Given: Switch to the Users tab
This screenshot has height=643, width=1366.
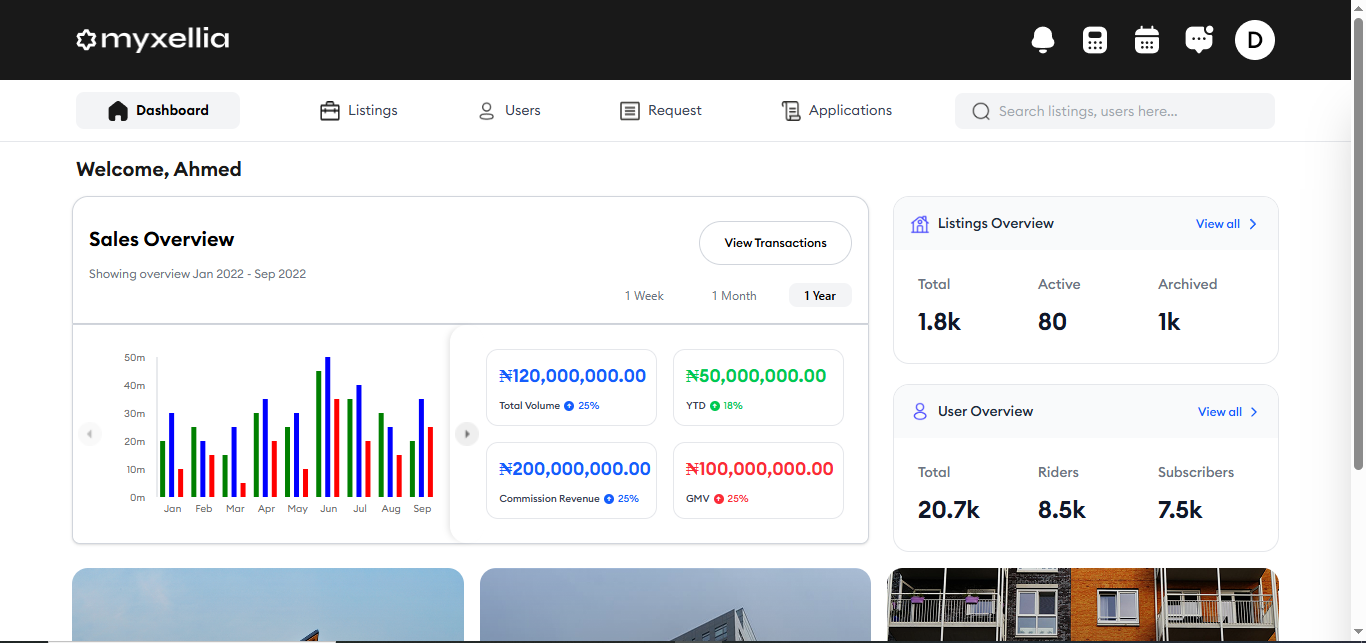Looking at the screenshot, I should [510, 110].
